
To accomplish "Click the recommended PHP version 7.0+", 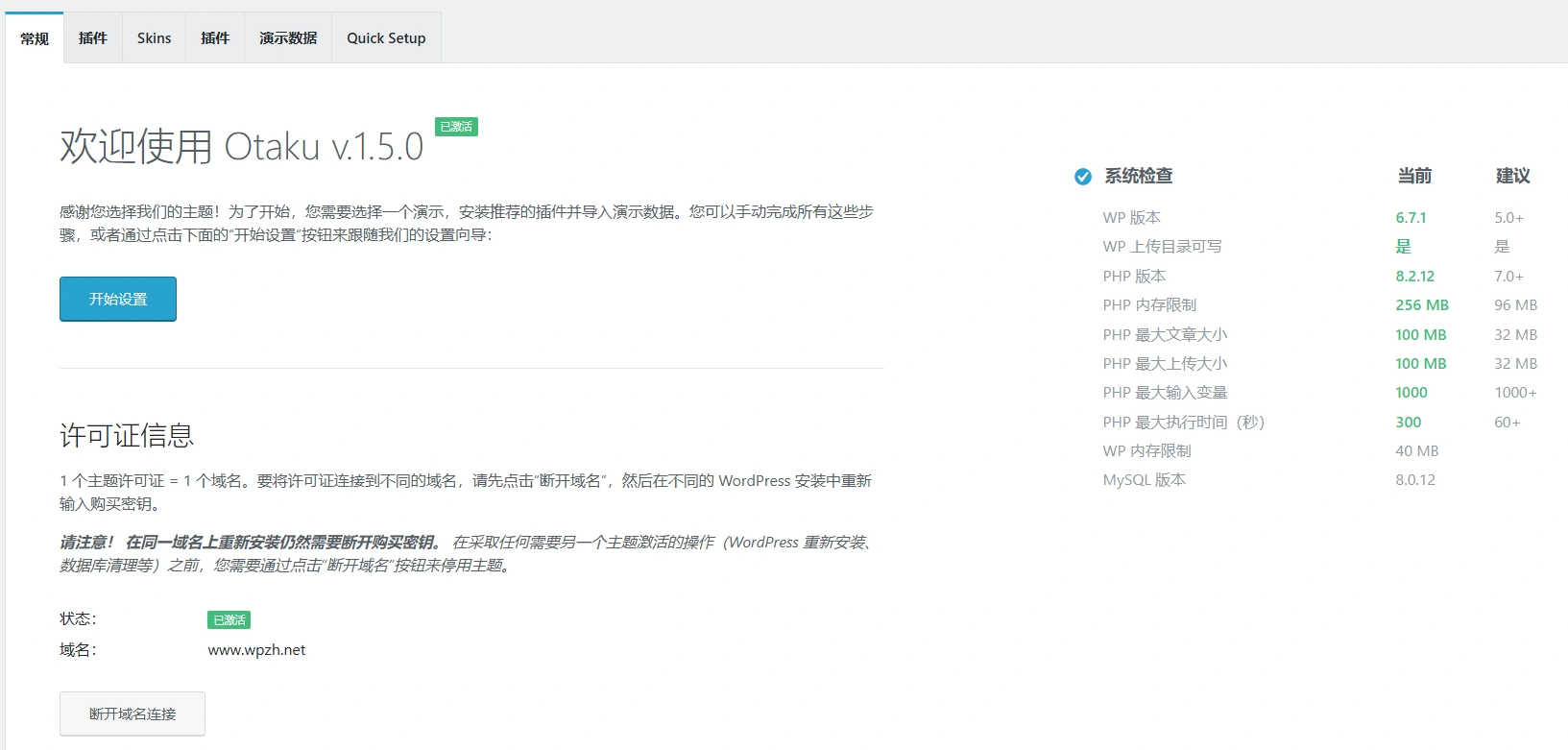I will click(x=1508, y=277).
